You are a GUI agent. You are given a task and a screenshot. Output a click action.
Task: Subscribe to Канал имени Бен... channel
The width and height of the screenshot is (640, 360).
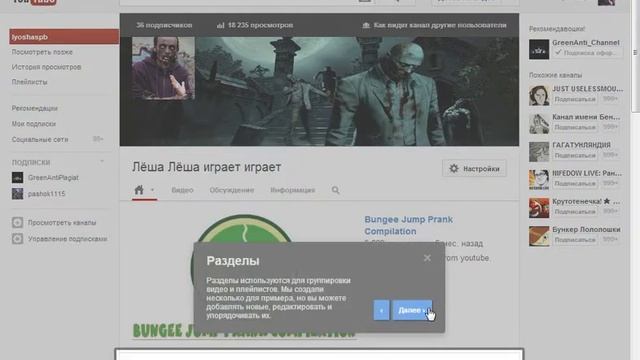click(x=575, y=127)
